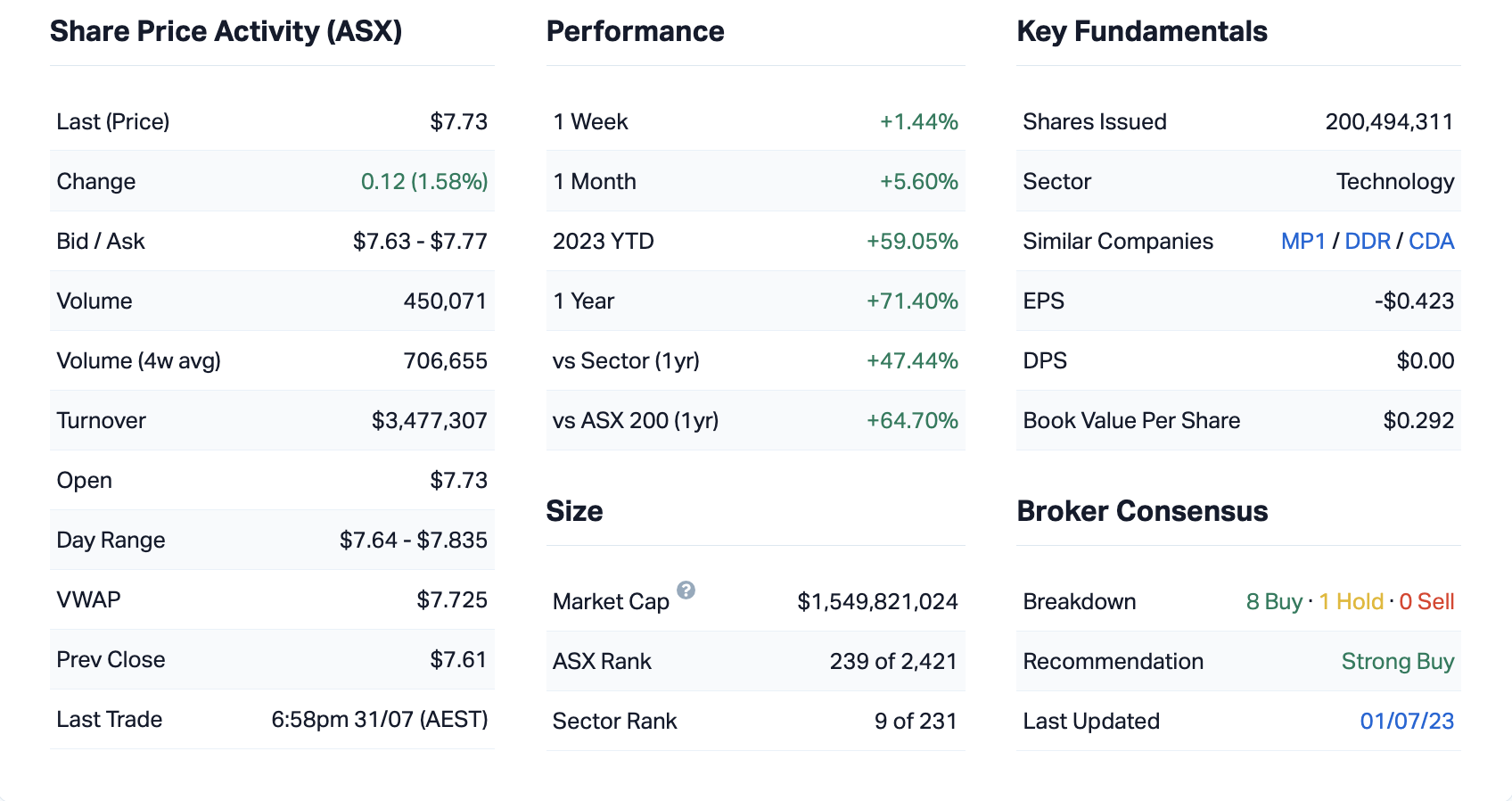Click the 01/07/23 Last Updated date link
The height and width of the screenshot is (801, 1512).
[x=1406, y=722]
